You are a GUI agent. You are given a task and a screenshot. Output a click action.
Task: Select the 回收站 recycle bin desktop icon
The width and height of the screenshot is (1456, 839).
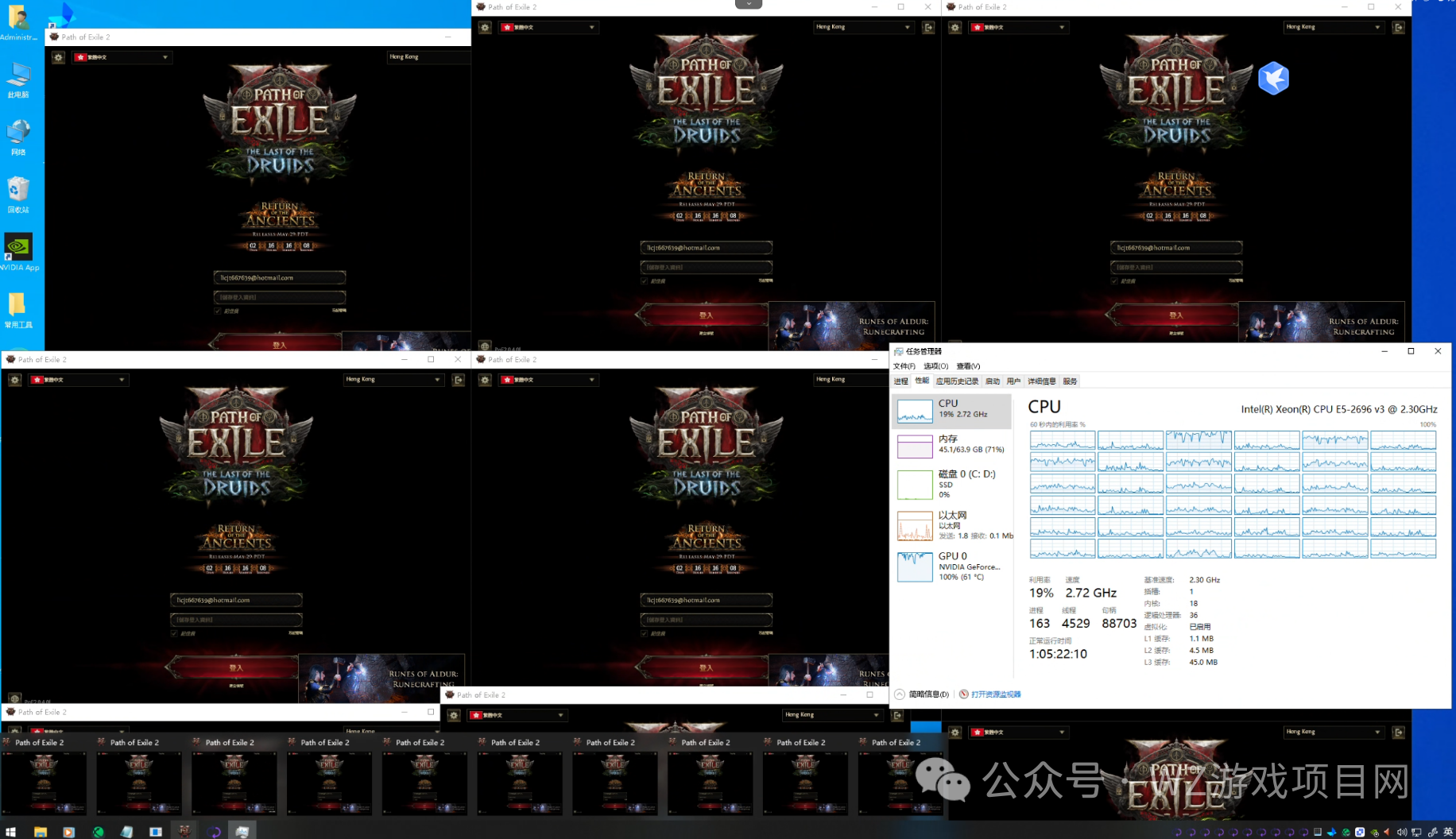[x=18, y=195]
